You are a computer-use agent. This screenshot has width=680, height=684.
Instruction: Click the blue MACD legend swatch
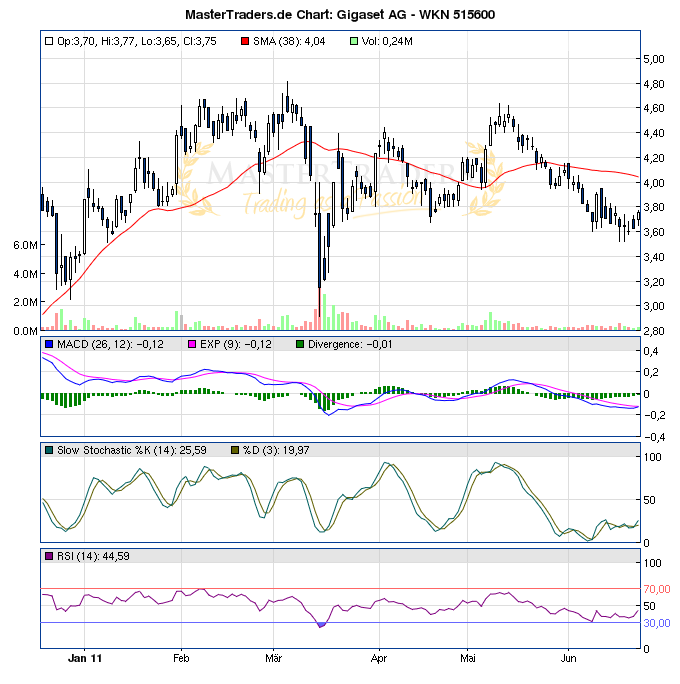point(49,344)
